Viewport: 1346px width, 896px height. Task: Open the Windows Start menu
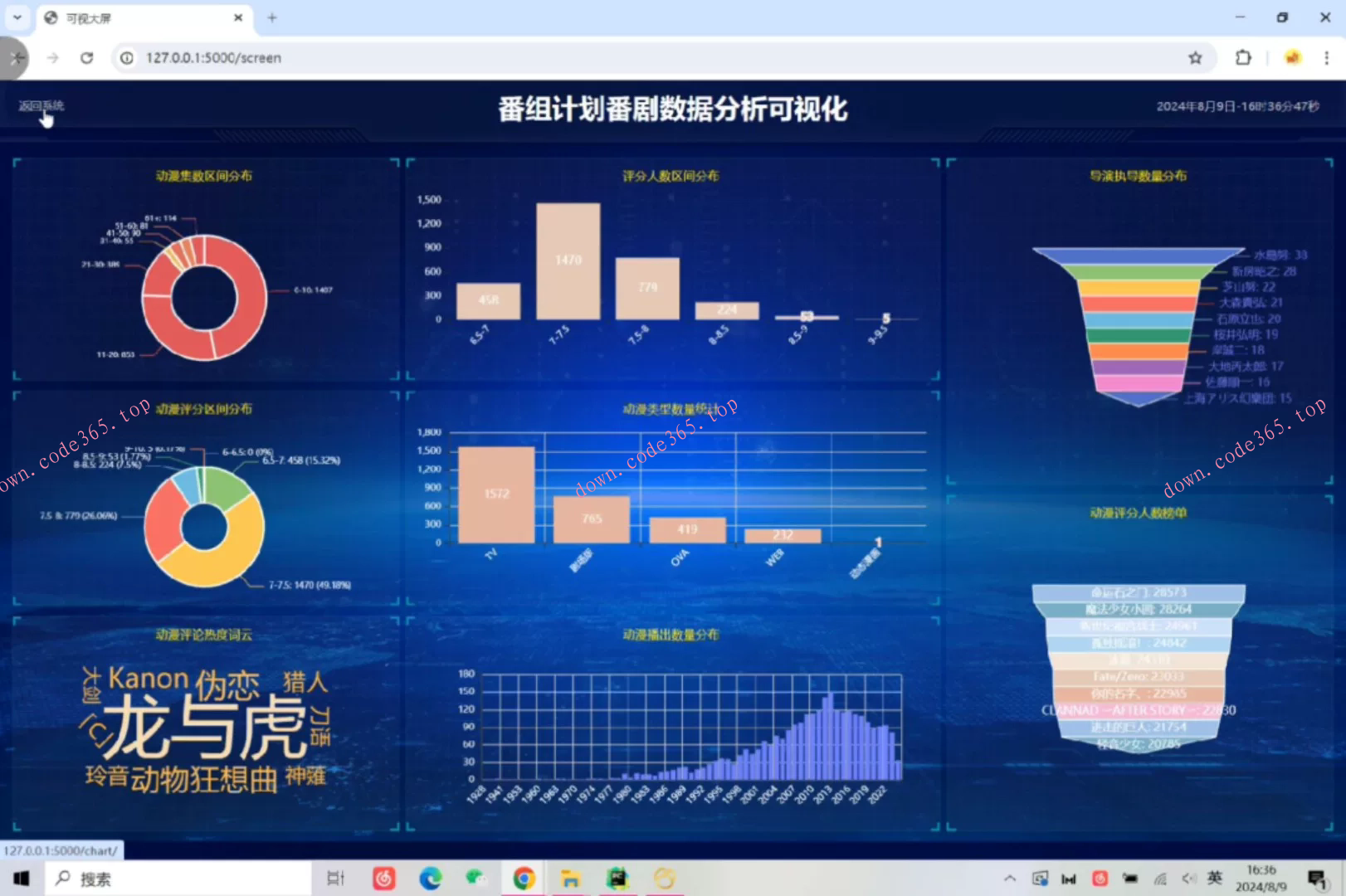[x=21, y=878]
